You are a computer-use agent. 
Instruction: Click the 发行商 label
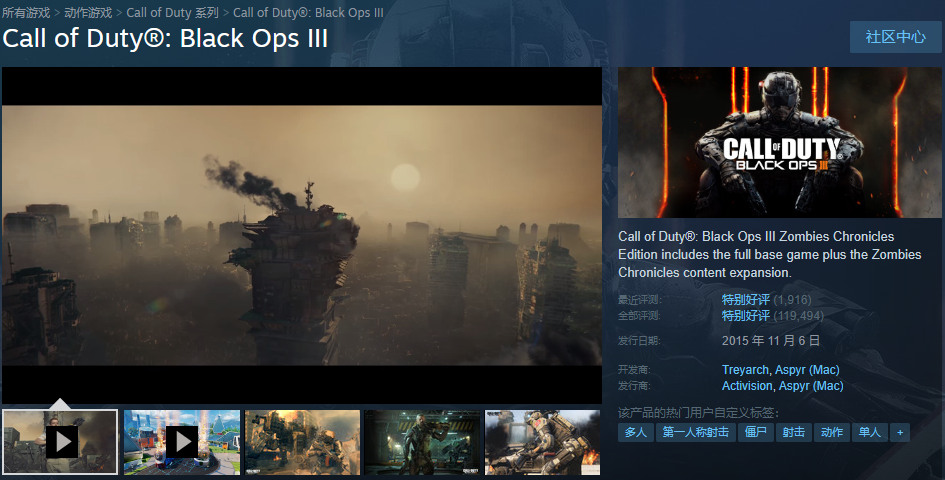click(x=634, y=386)
